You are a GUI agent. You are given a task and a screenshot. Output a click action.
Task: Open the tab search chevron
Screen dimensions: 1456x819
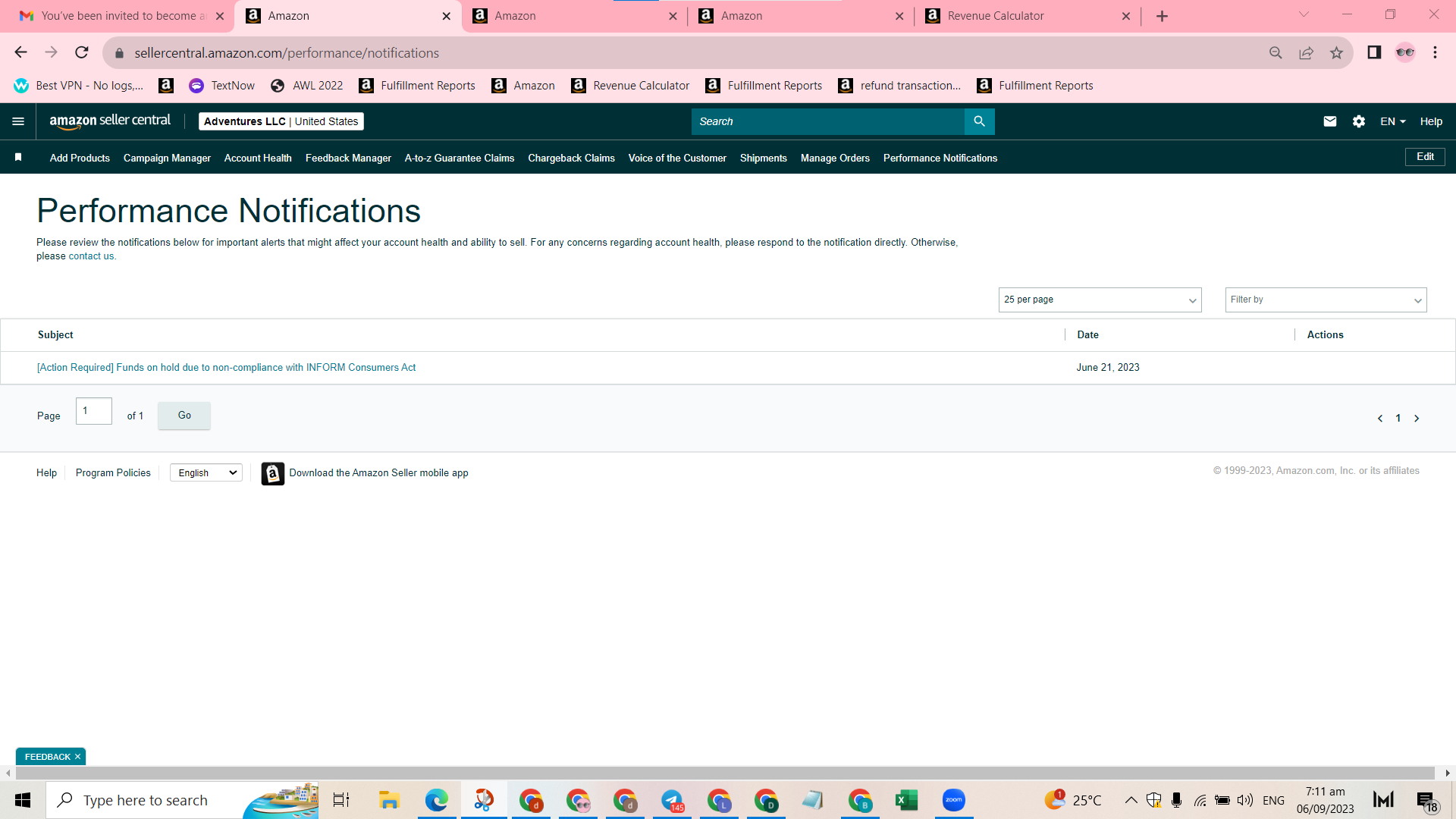click(1304, 14)
